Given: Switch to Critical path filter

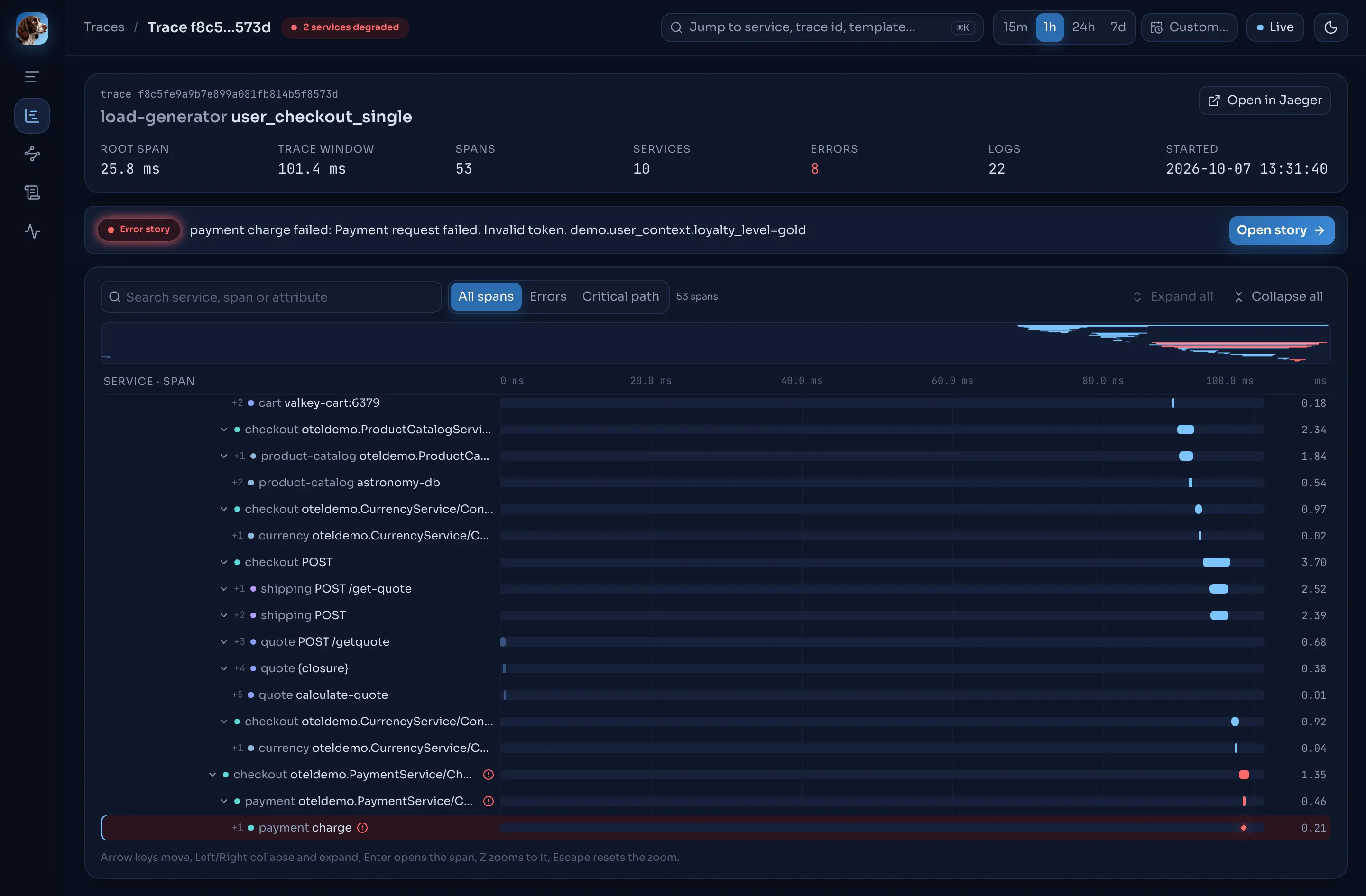Looking at the screenshot, I should click(x=620, y=297).
